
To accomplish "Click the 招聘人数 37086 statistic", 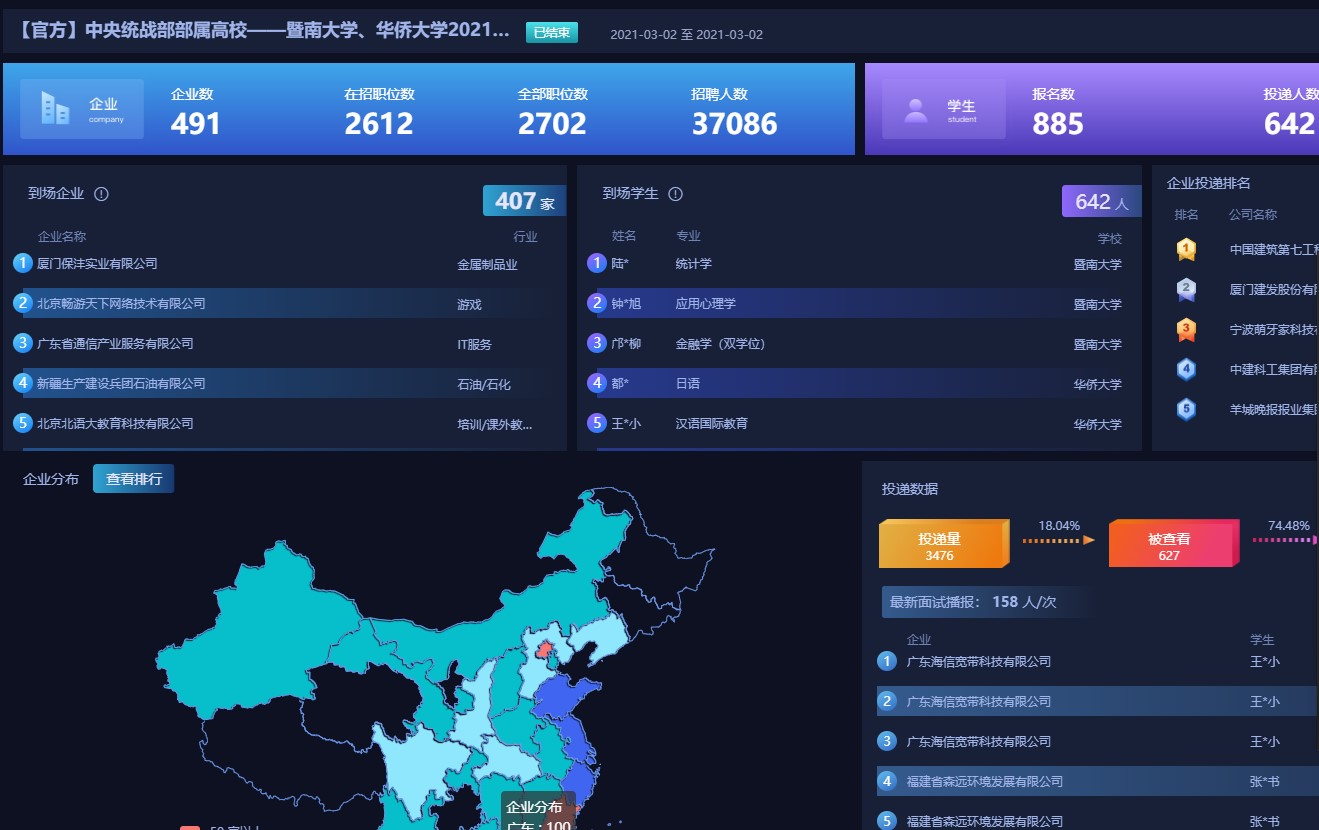I will click(x=734, y=110).
